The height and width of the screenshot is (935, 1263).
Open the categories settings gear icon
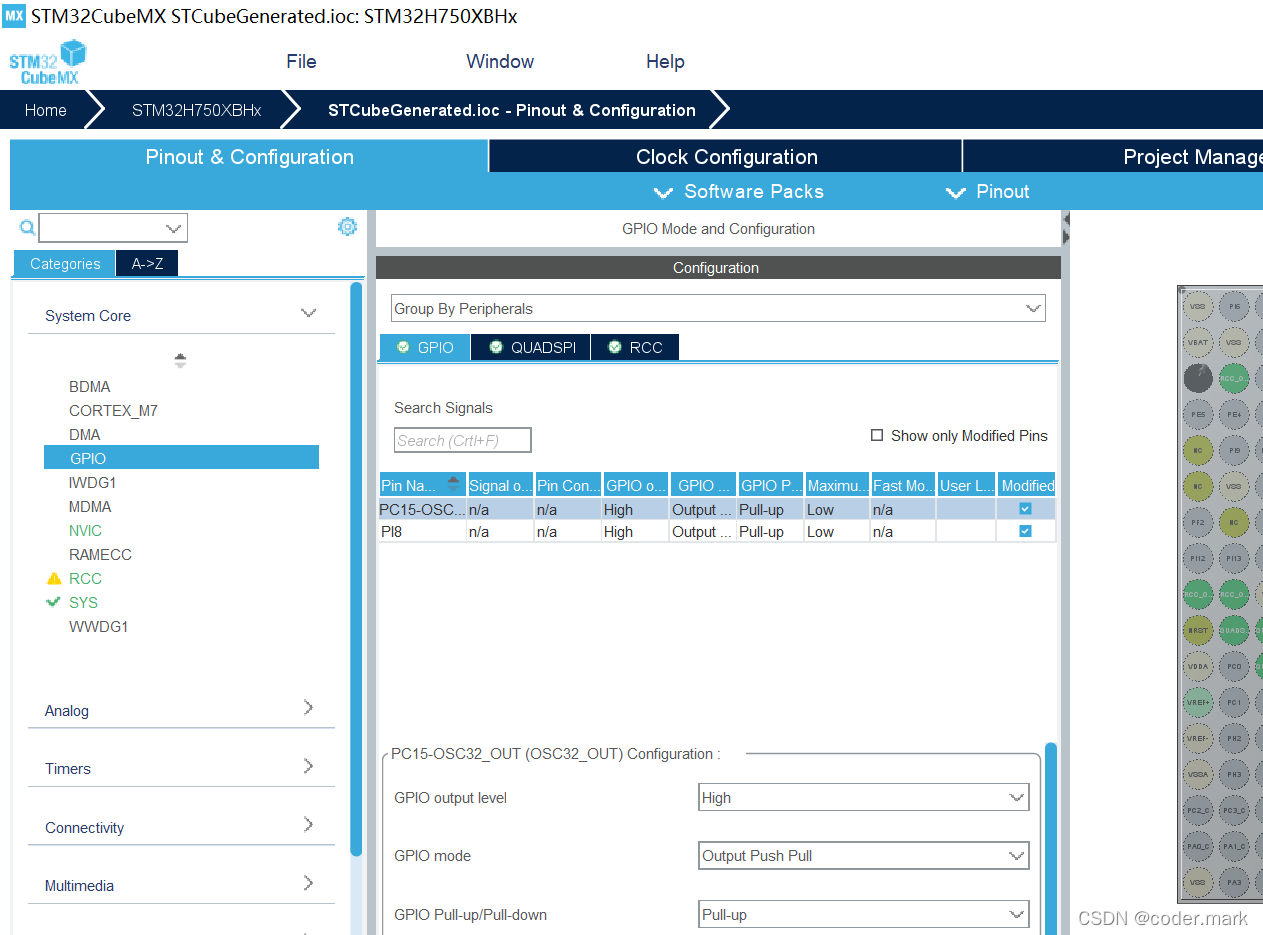pos(347,227)
